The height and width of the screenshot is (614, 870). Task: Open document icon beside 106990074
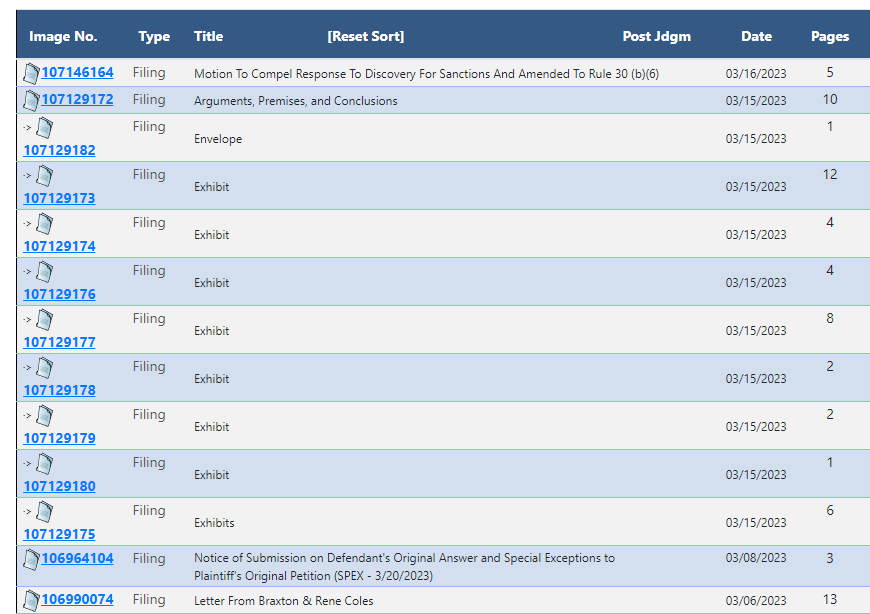32,601
